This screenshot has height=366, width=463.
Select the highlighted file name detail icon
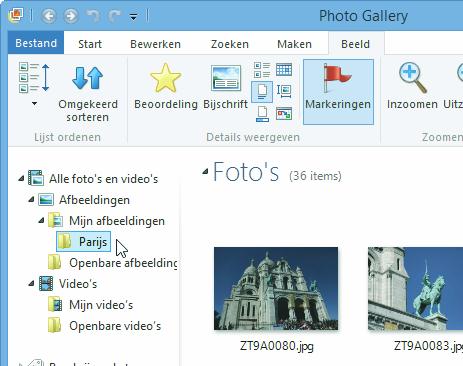262,91
